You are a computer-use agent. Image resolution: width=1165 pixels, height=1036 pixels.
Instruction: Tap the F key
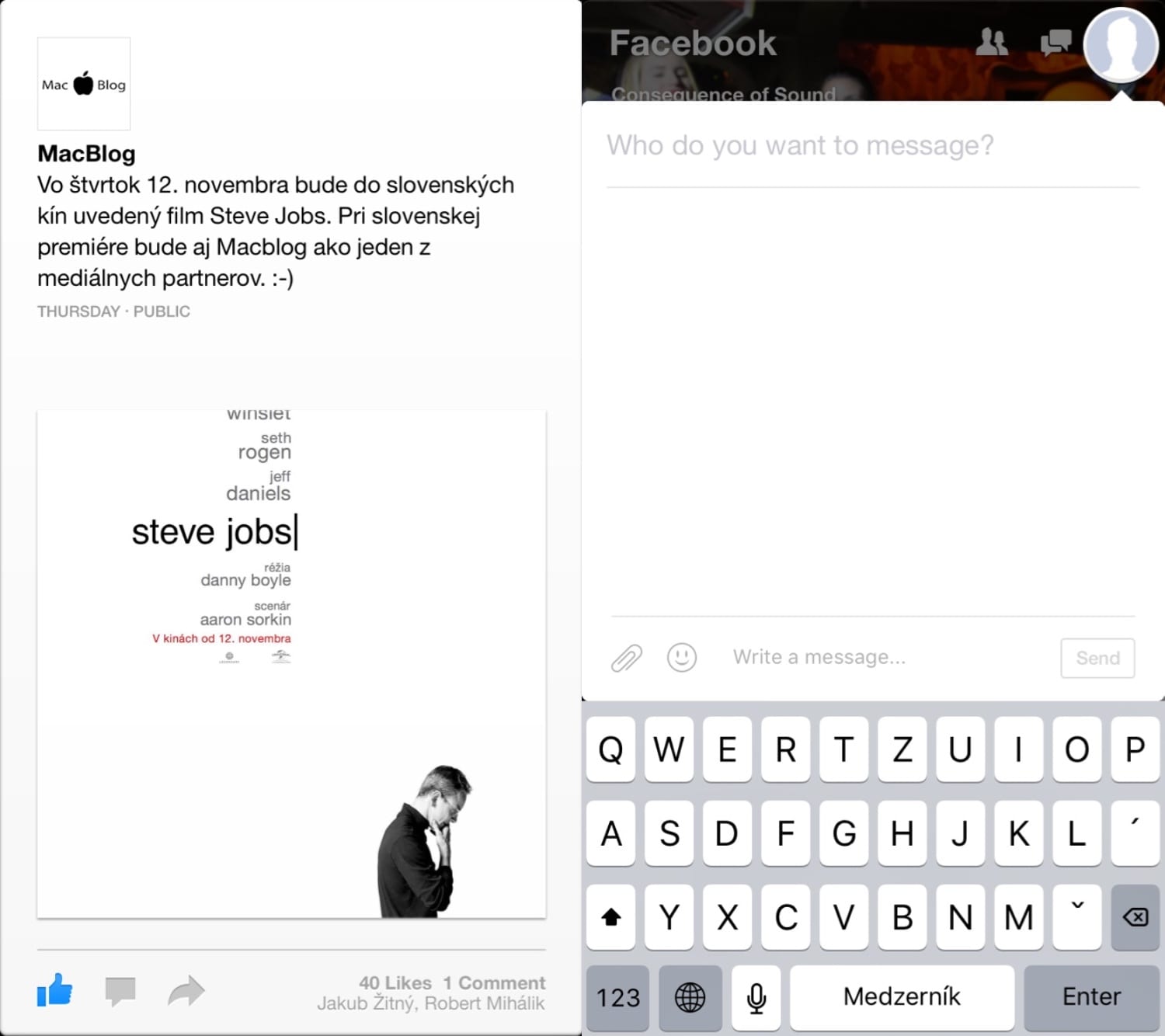tap(786, 833)
